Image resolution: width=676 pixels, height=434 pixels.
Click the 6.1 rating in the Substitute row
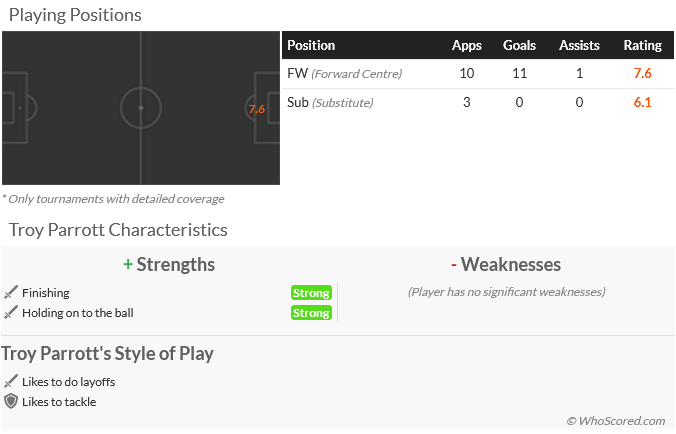pyautogui.click(x=642, y=103)
